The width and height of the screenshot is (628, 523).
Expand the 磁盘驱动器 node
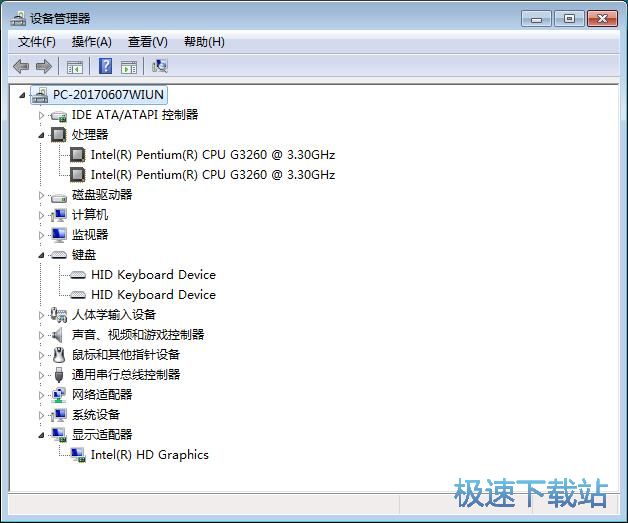(41, 195)
